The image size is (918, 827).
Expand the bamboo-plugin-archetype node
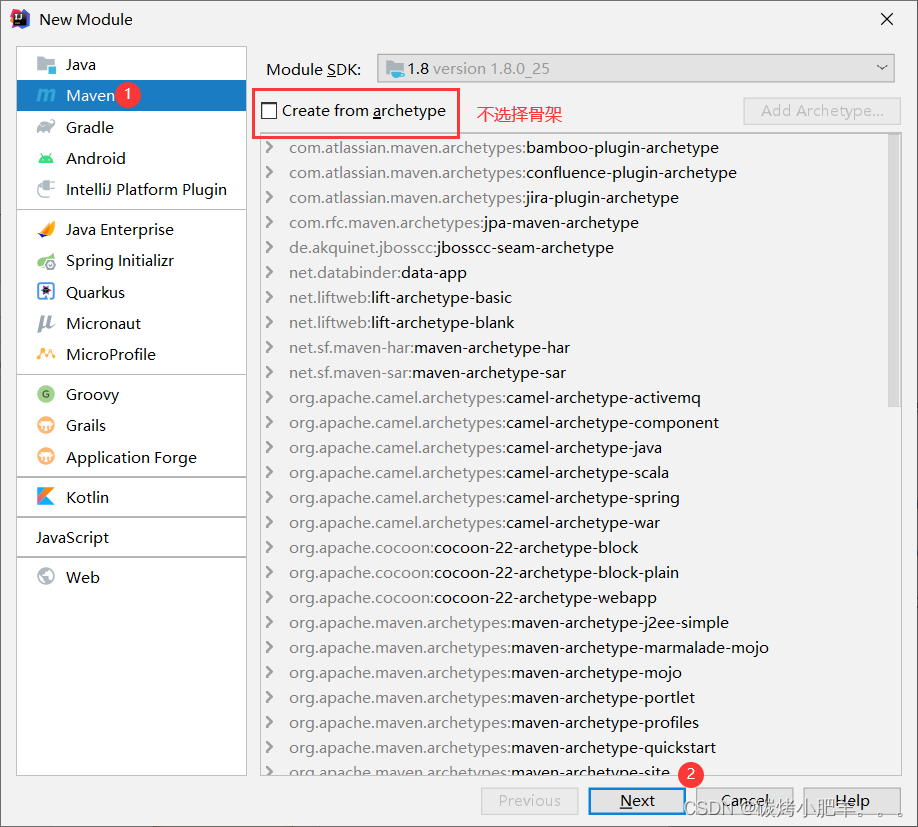269,147
